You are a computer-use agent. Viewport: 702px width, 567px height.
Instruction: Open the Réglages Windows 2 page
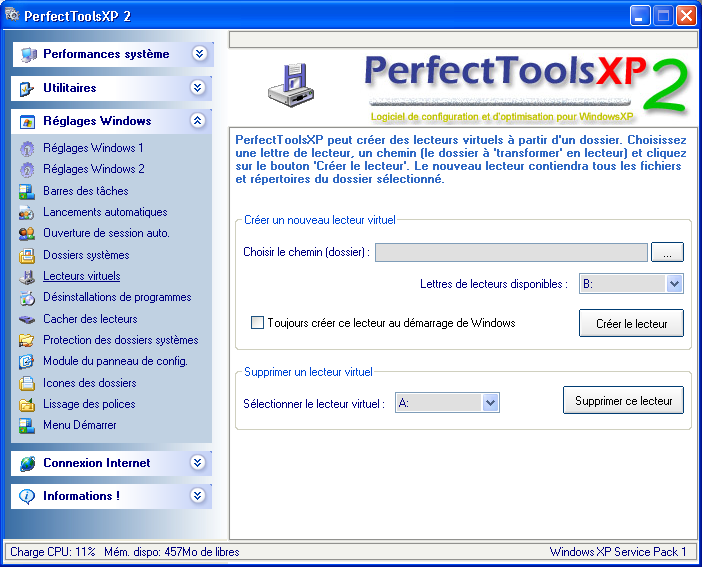[94, 169]
